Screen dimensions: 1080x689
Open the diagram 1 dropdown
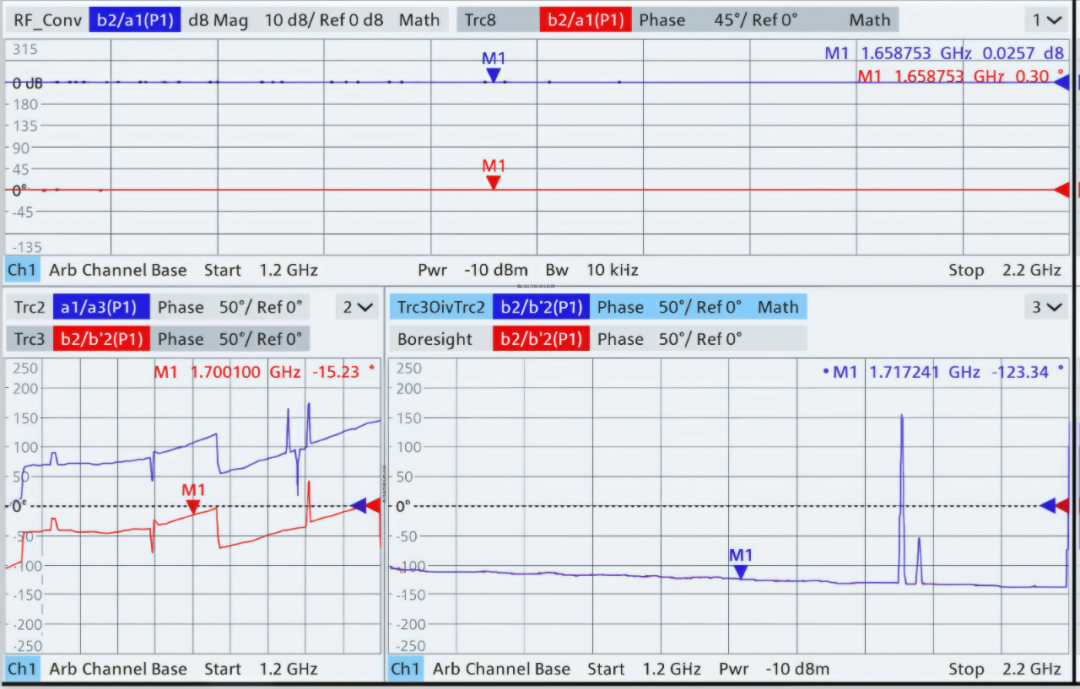click(1046, 20)
